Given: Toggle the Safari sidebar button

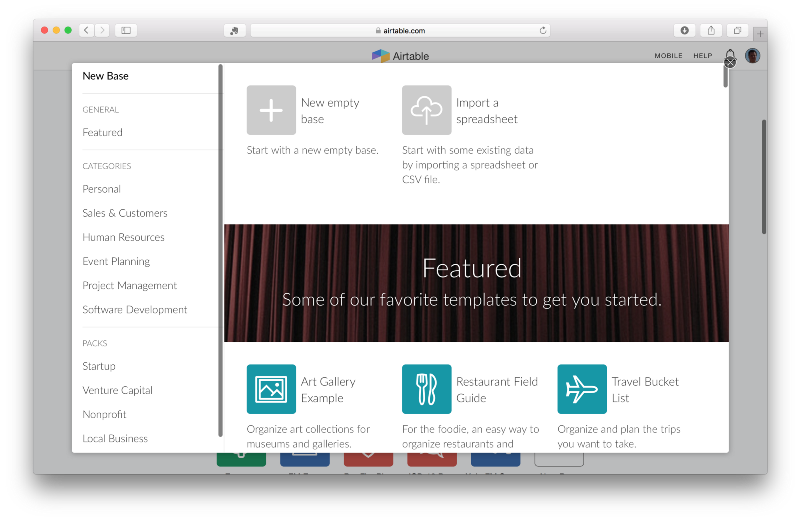Looking at the screenshot, I should click(x=126, y=30).
